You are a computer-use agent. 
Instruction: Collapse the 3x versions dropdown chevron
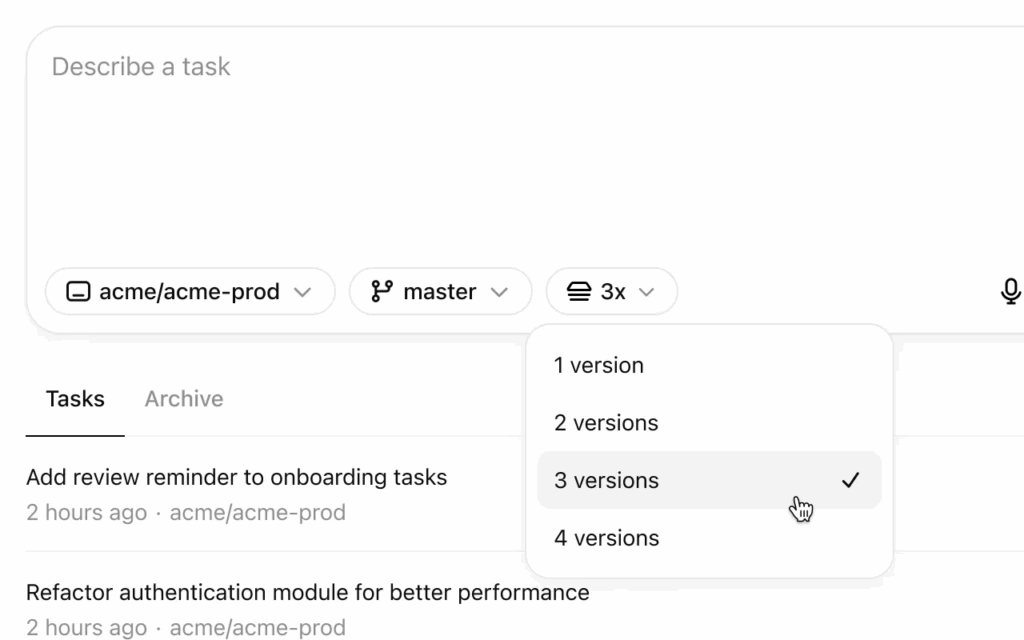coord(646,292)
